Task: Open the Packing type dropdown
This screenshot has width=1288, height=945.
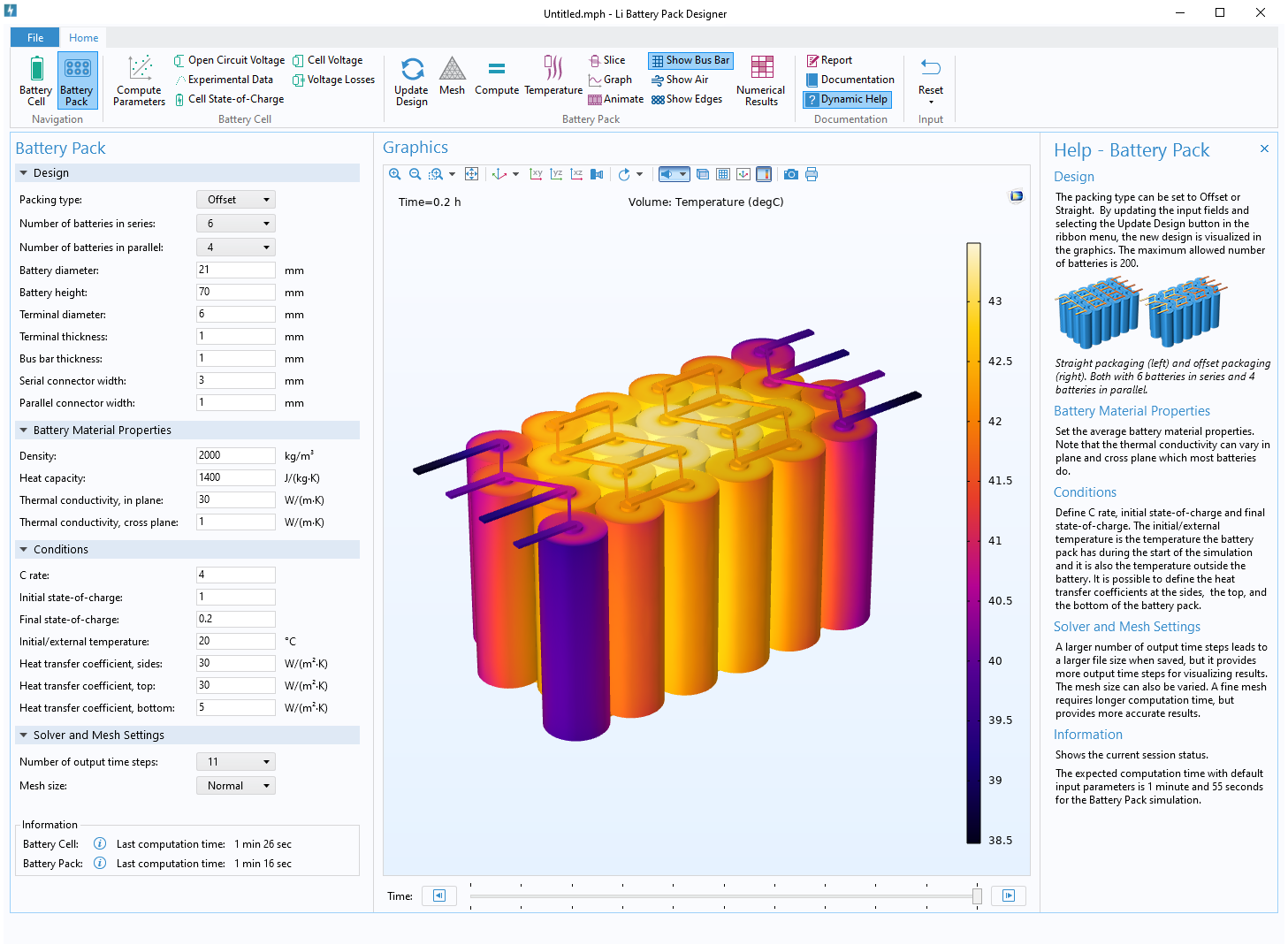Action: [235, 200]
